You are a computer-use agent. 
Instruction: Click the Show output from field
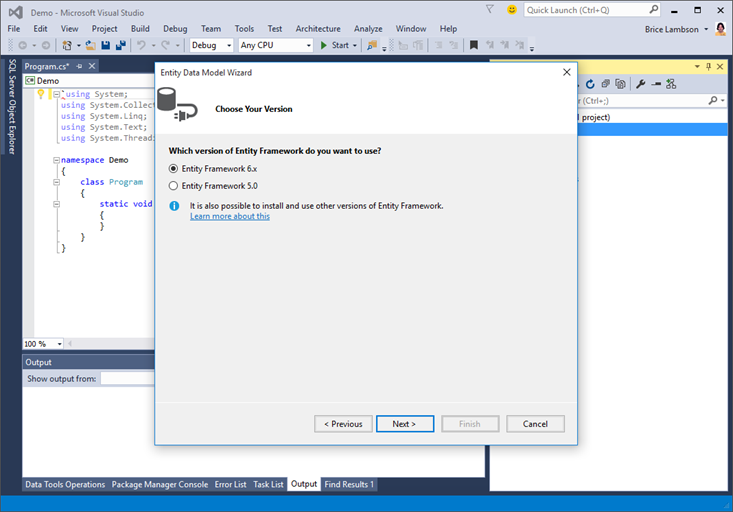pyautogui.click(x=128, y=379)
